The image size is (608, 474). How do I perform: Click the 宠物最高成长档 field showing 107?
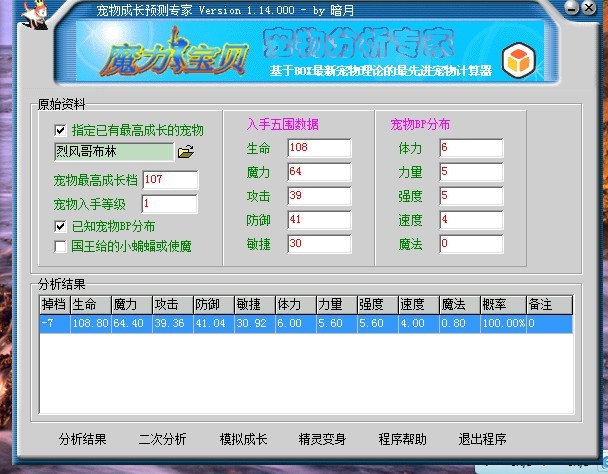[x=170, y=180]
